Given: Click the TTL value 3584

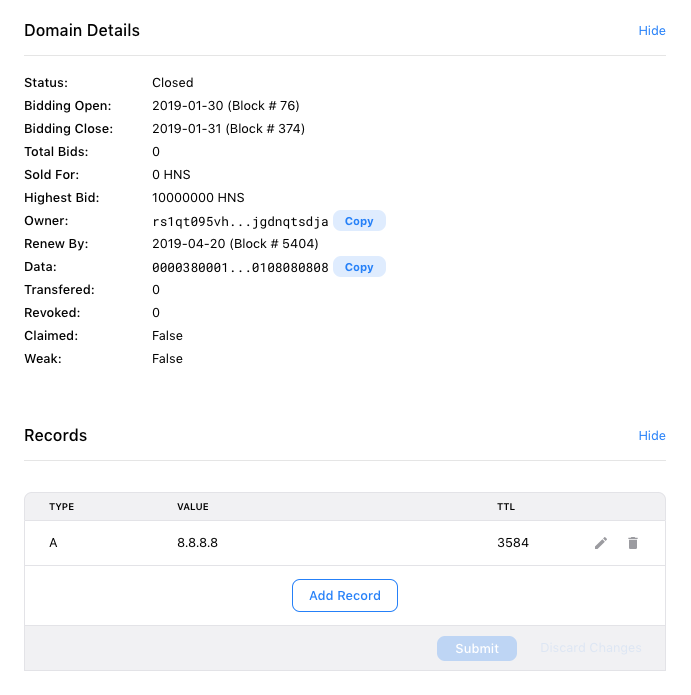Looking at the screenshot, I should click(513, 543).
